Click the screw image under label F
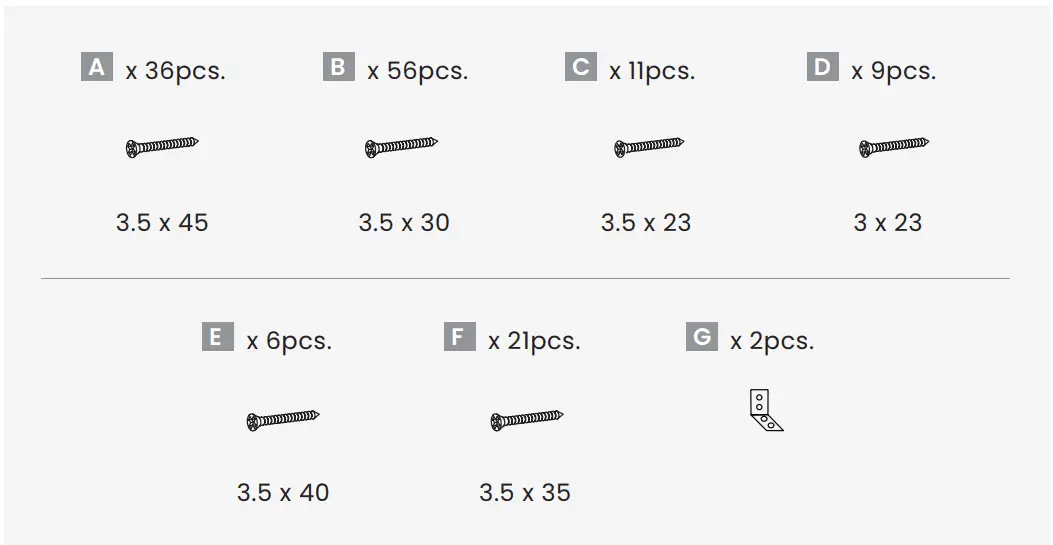The image size is (1053, 545). coord(527,420)
